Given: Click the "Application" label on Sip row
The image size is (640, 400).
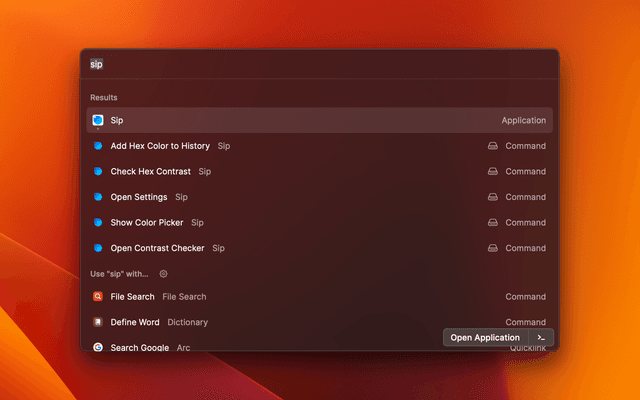Looking at the screenshot, I should (523, 120).
